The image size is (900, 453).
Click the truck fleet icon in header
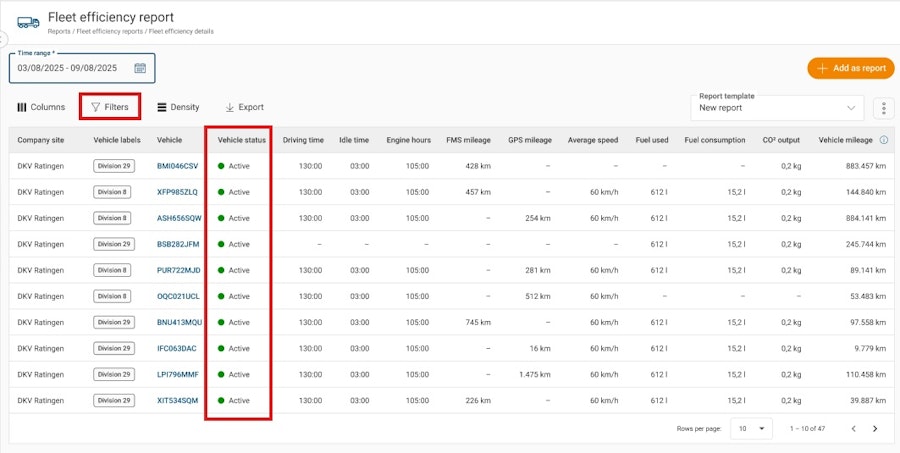coord(28,22)
